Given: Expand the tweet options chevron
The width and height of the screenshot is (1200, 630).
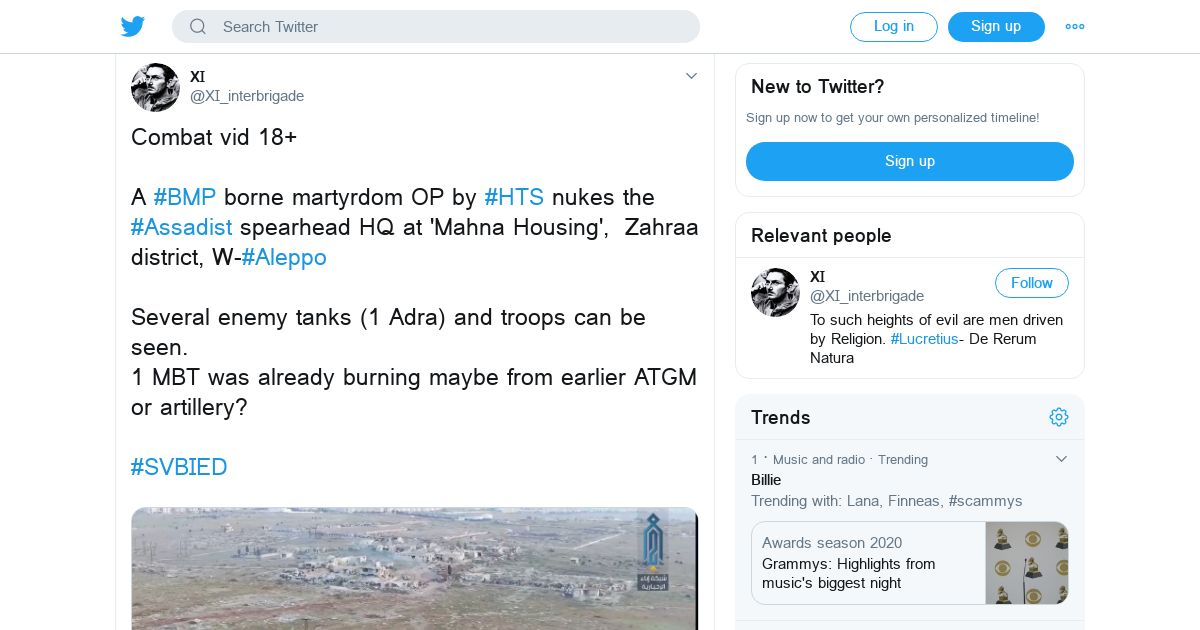Looking at the screenshot, I should click(691, 76).
